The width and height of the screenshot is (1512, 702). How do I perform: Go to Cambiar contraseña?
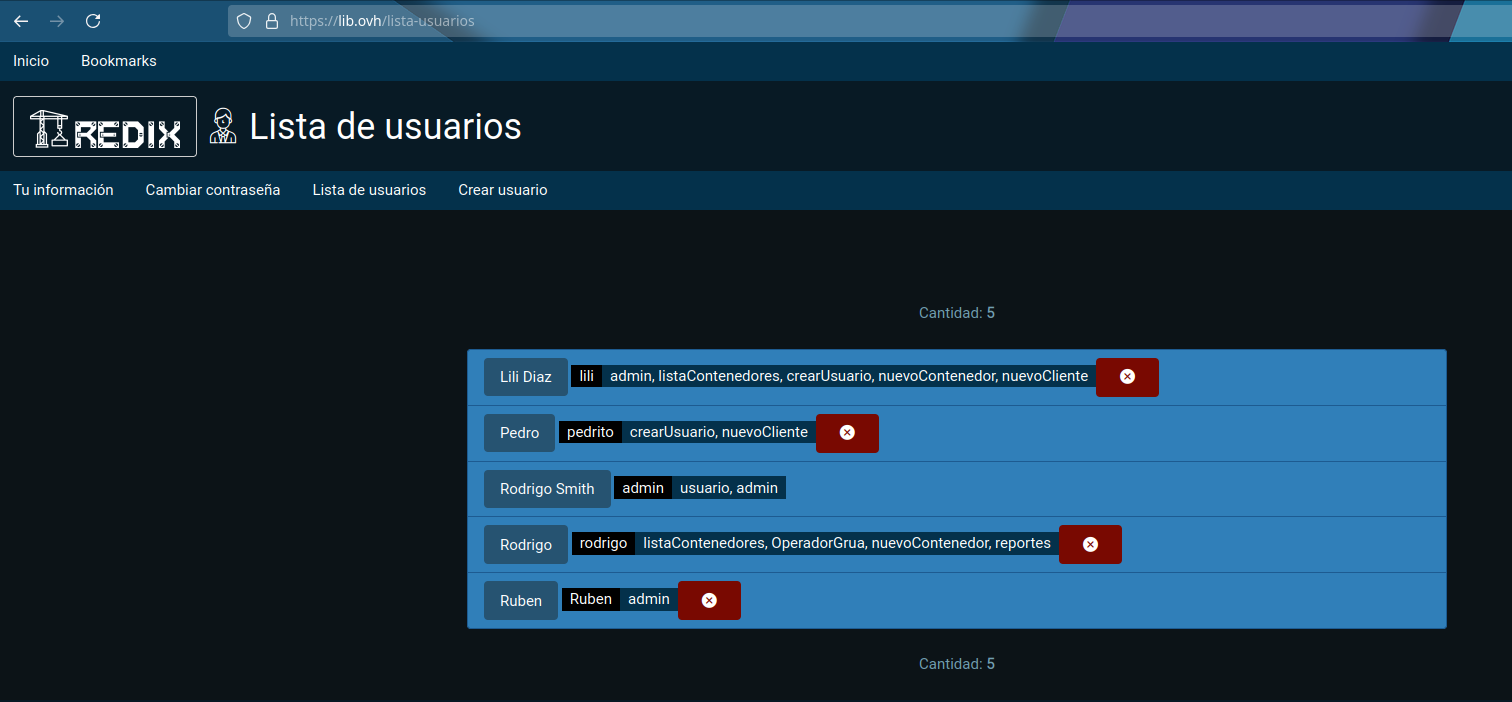213,190
